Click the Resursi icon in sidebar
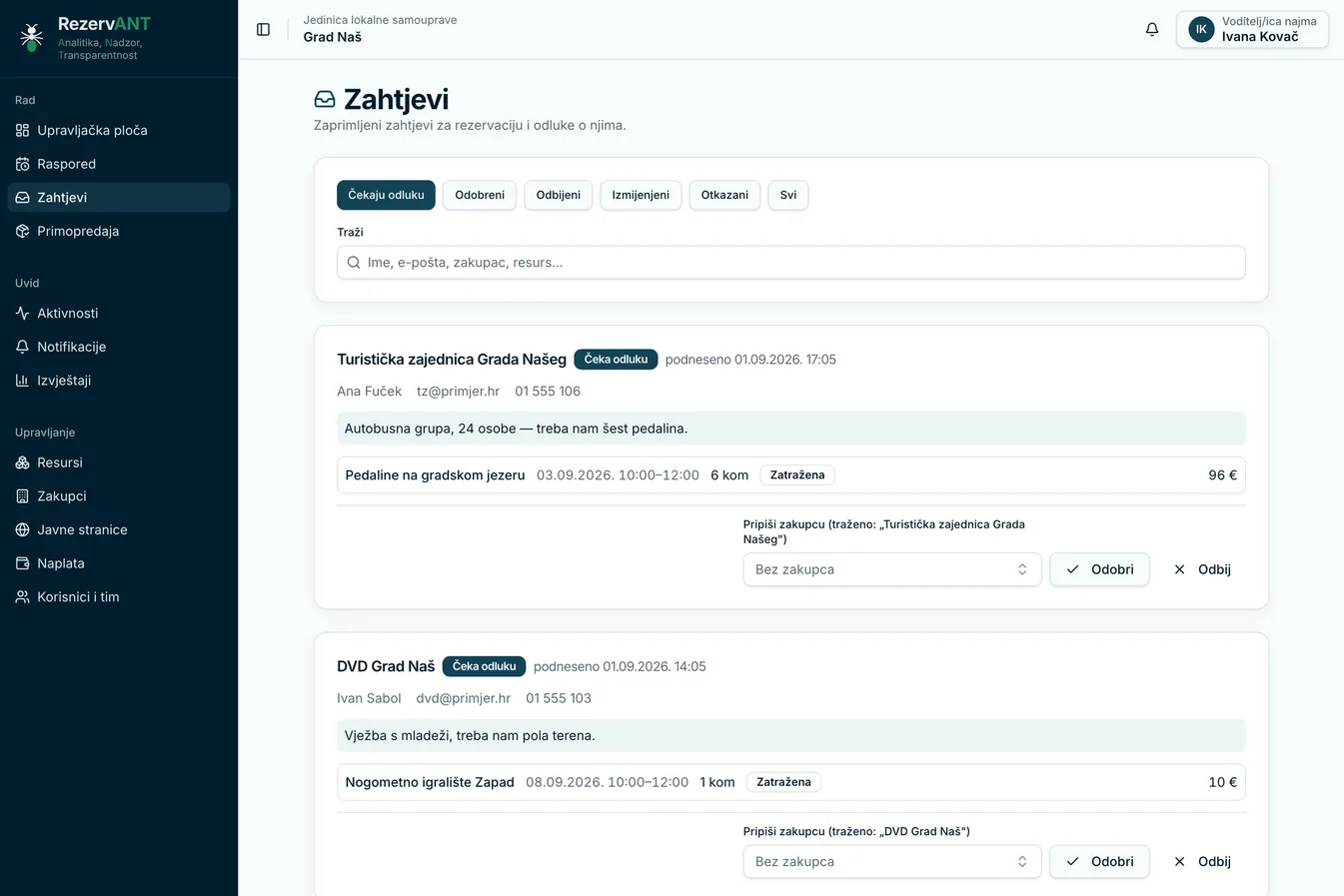 pos(22,462)
